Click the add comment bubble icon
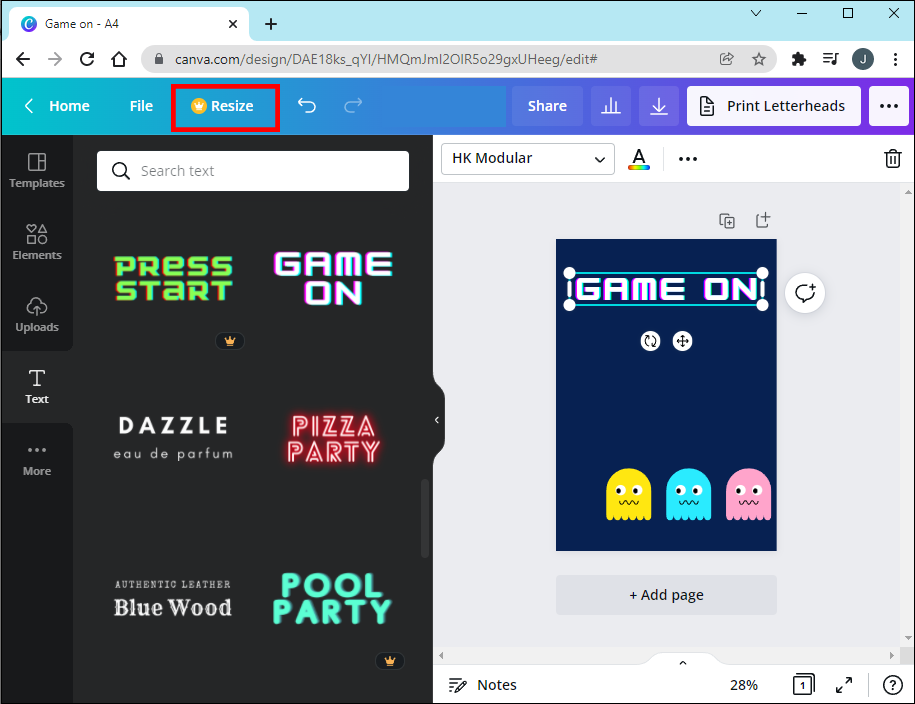915x704 pixels. (805, 292)
